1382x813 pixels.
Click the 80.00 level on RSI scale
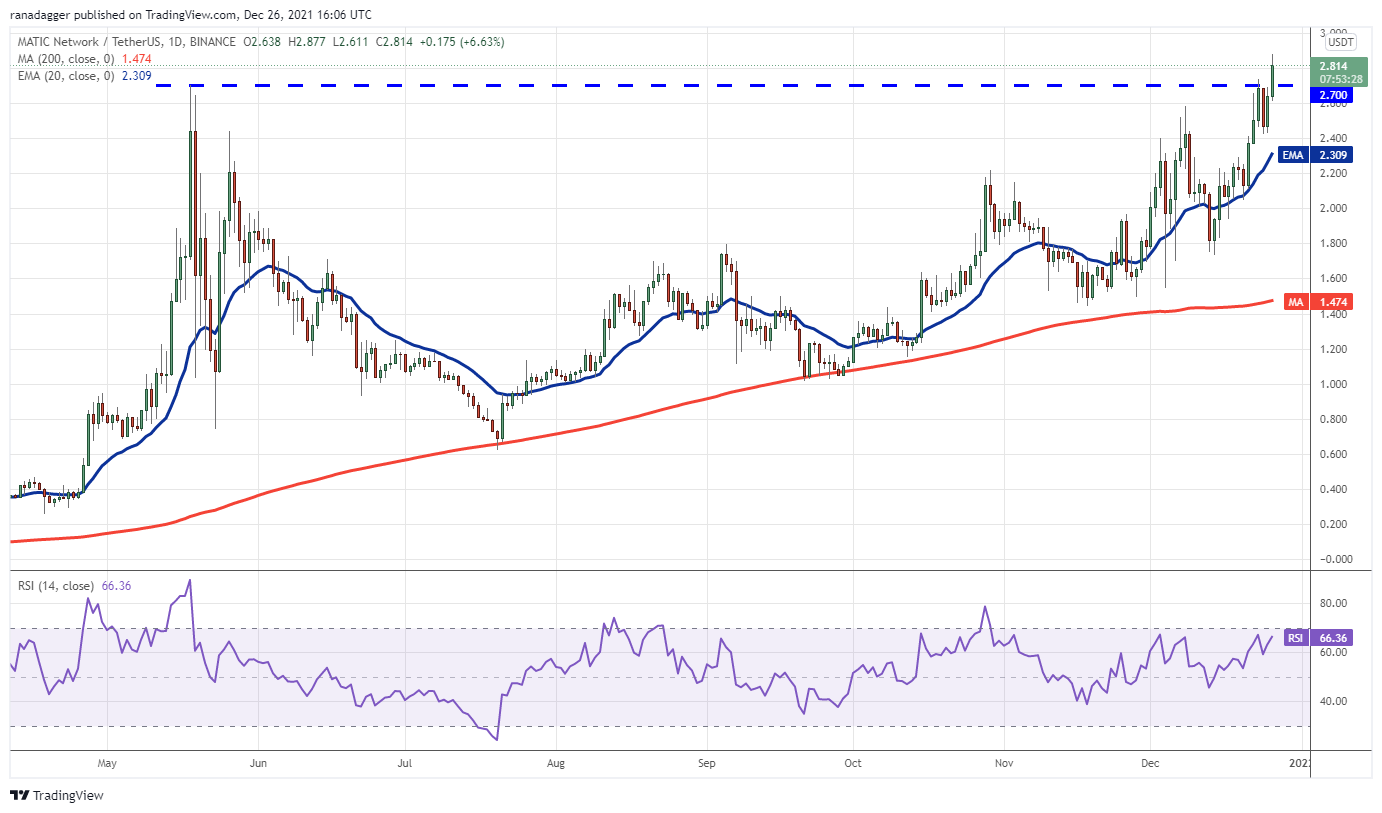(1336, 604)
